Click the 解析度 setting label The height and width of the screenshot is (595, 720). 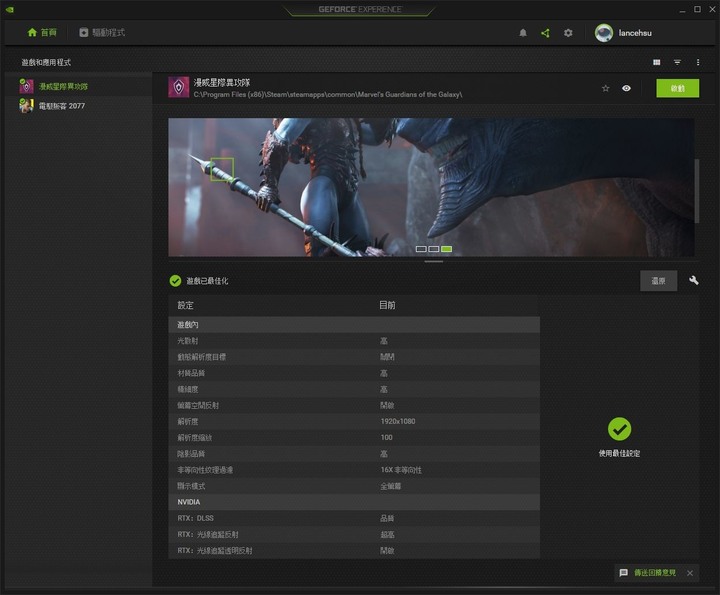point(188,421)
